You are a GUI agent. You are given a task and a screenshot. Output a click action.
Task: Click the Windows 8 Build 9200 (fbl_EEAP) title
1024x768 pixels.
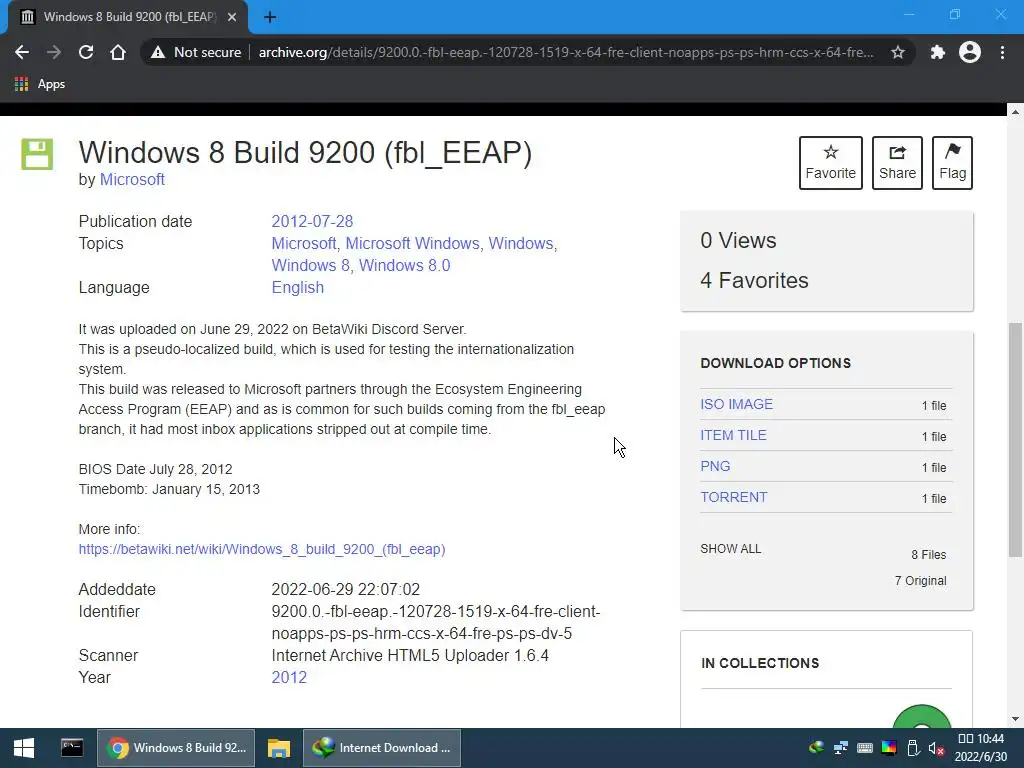[x=305, y=153]
